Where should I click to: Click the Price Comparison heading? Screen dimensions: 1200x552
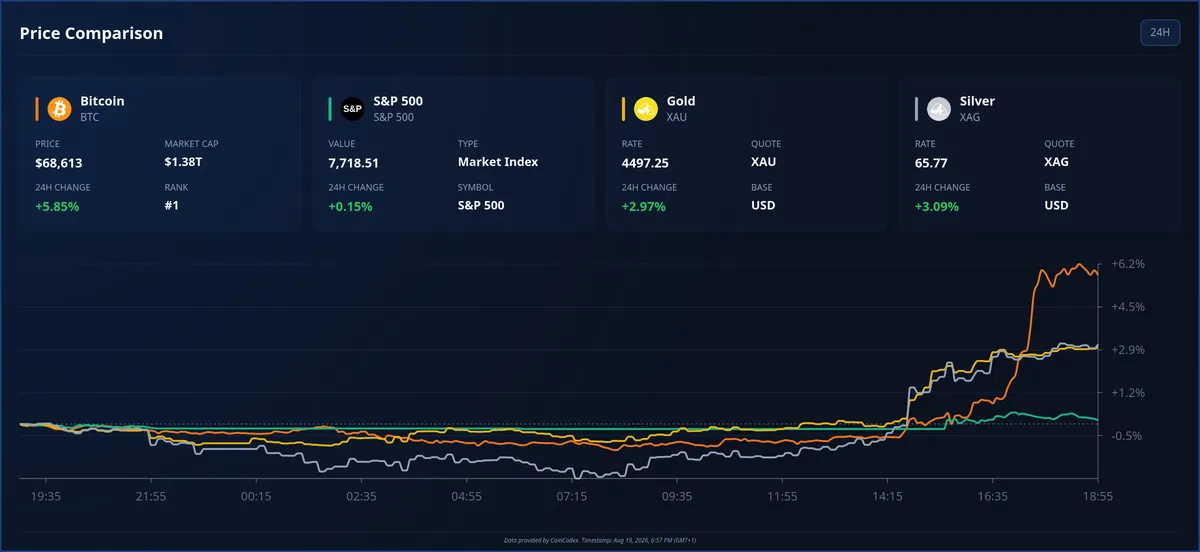[91, 33]
